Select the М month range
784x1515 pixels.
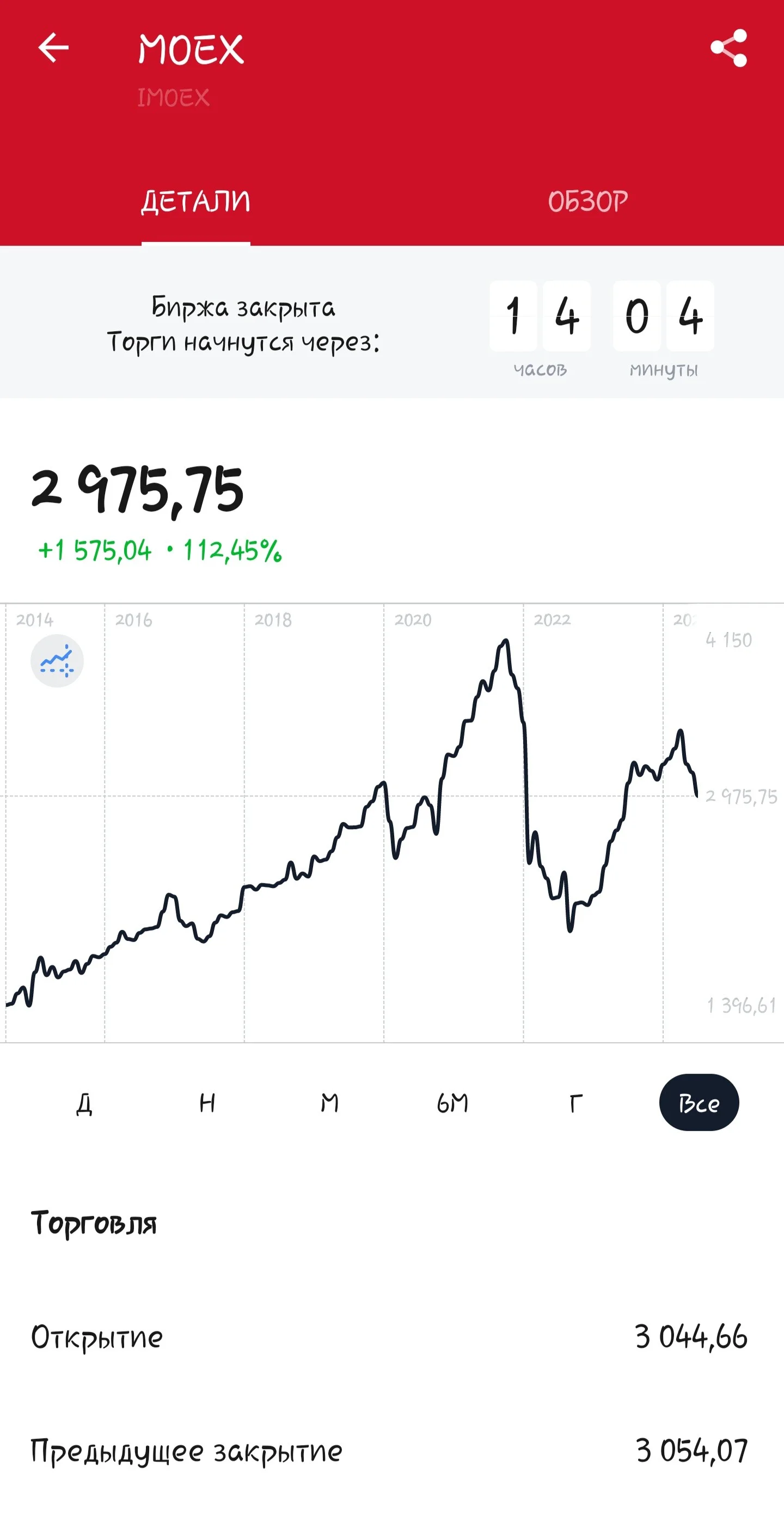coord(330,1103)
